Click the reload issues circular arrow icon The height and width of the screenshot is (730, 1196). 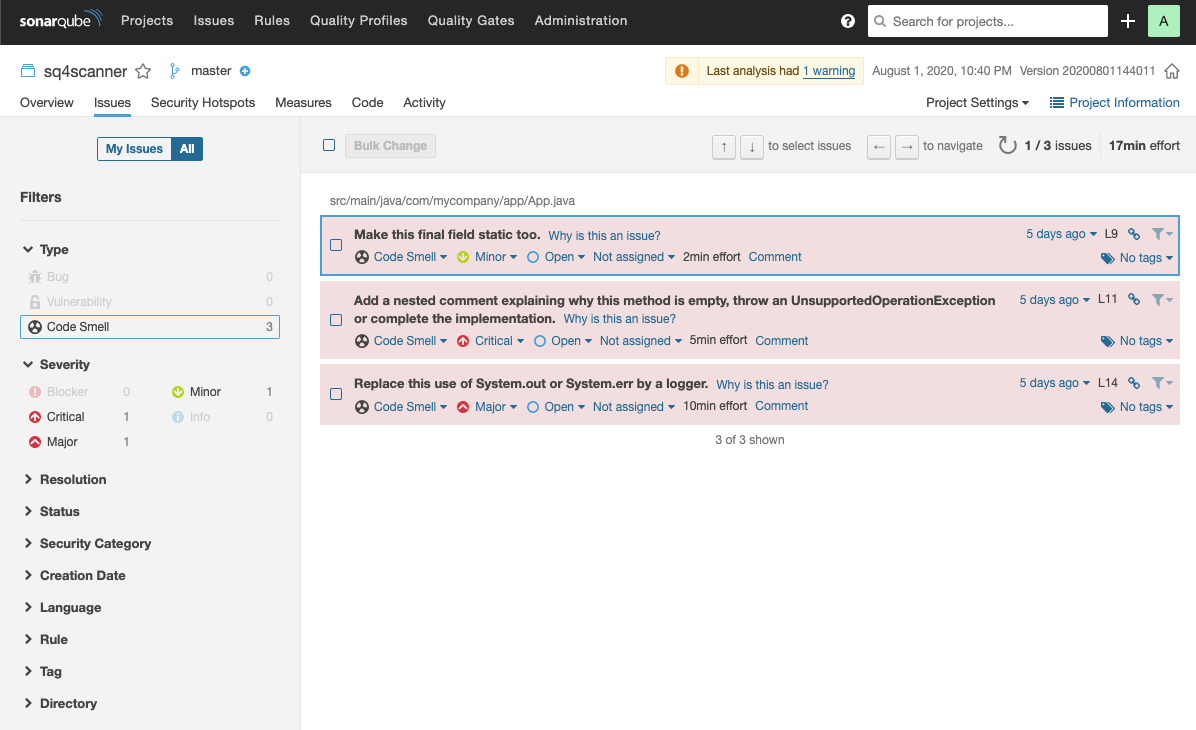1007,146
